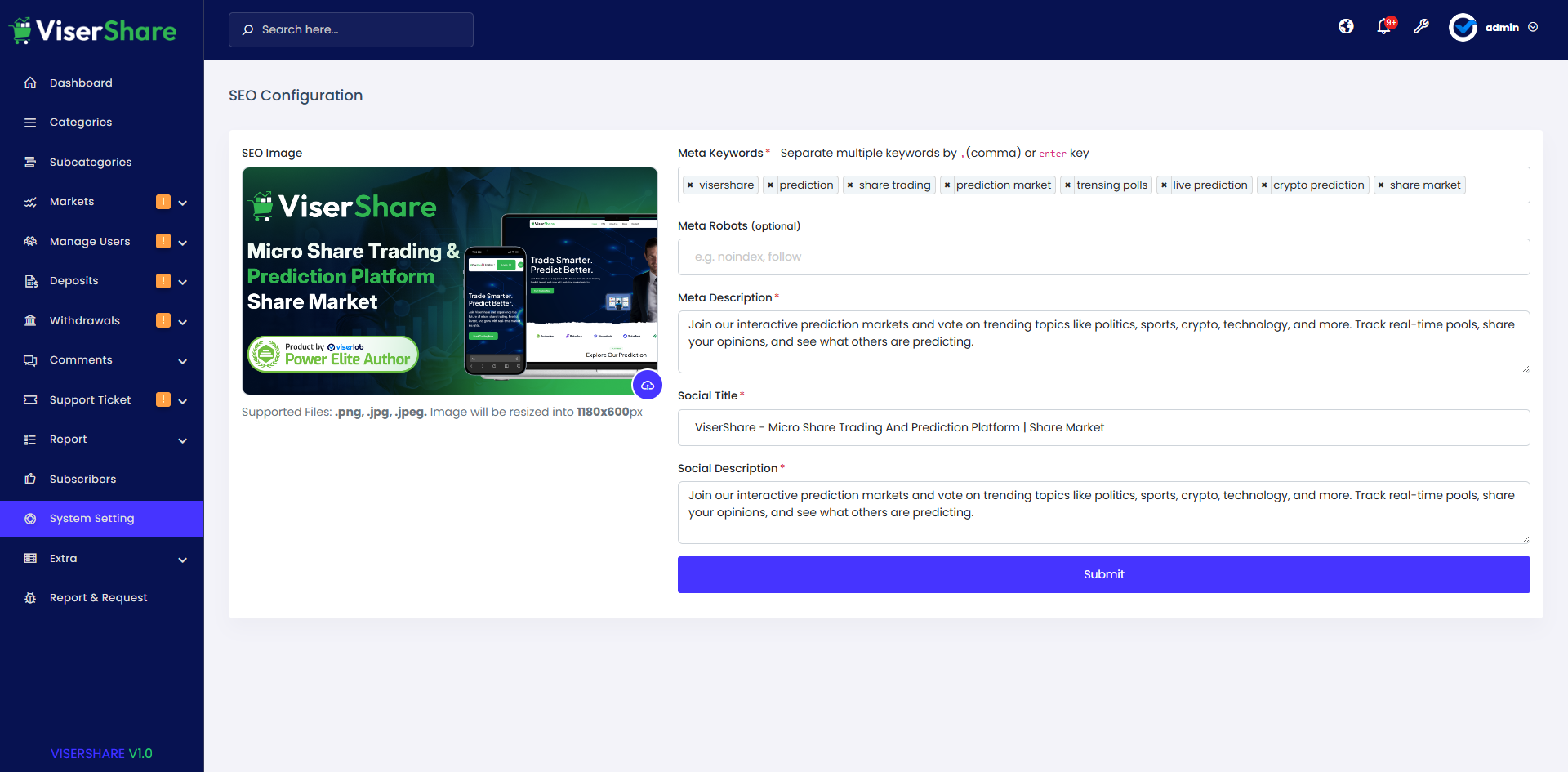Remove the 'prediction market' keyword tag
Image resolution: width=1568 pixels, height=772 pixels.
coord(947,185)
